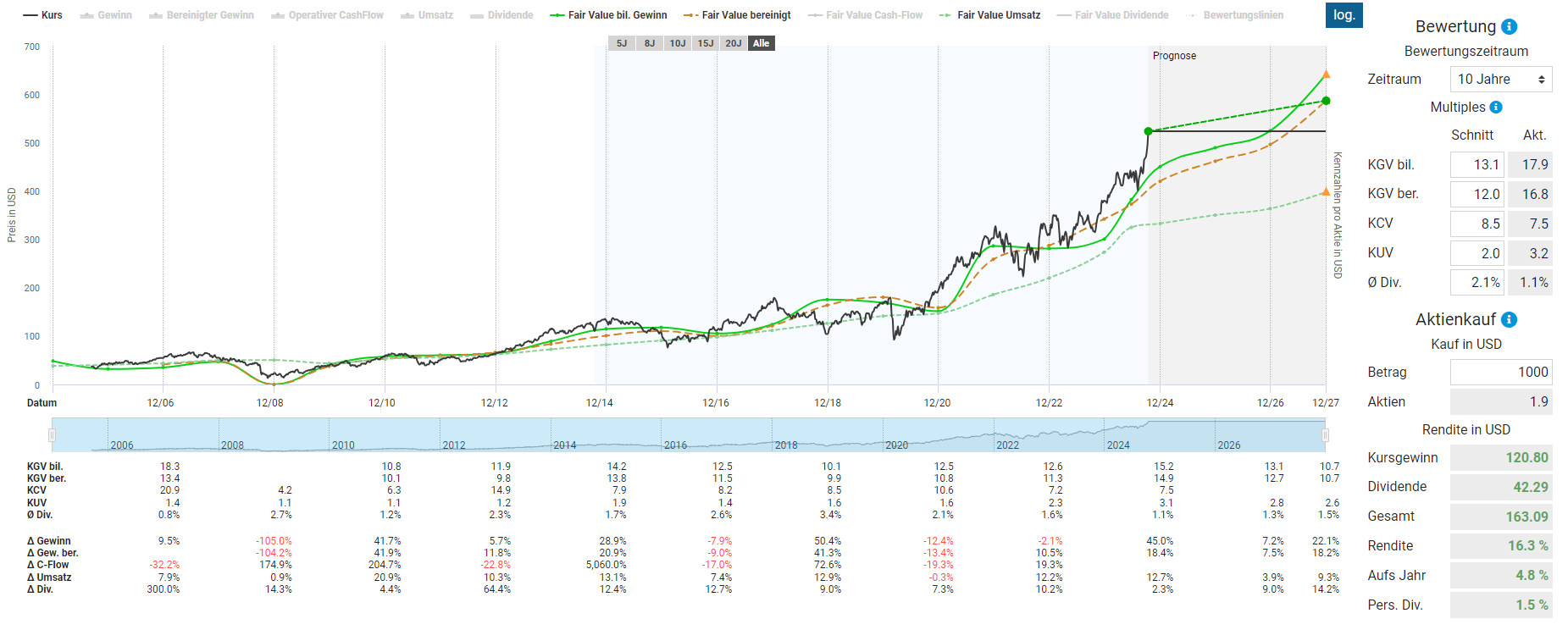Grab the left handle of range navigator
The image size is (1568, 630).
[x=53, y=435]
